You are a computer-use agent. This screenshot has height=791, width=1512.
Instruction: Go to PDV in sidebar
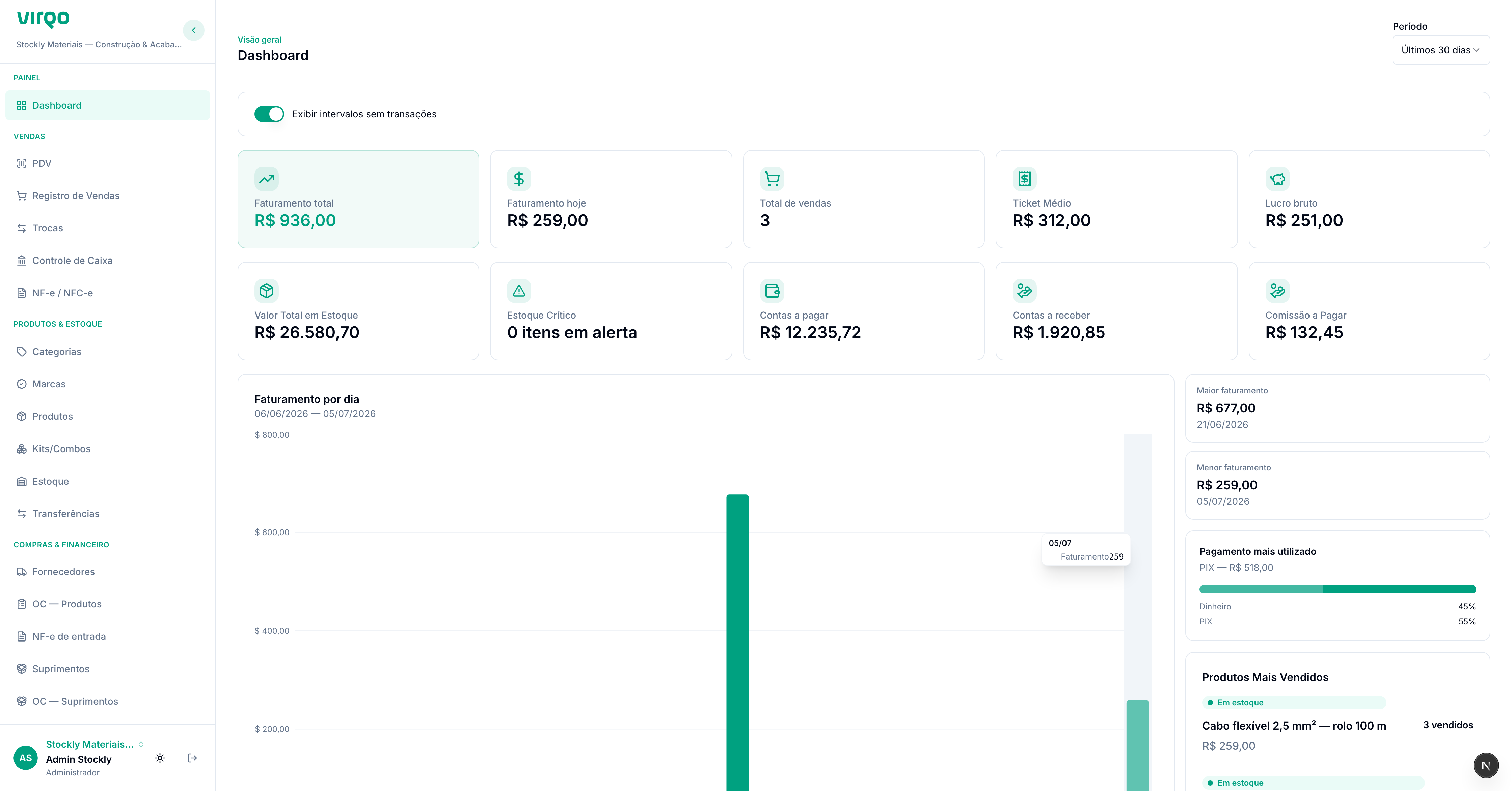point(107,164)
